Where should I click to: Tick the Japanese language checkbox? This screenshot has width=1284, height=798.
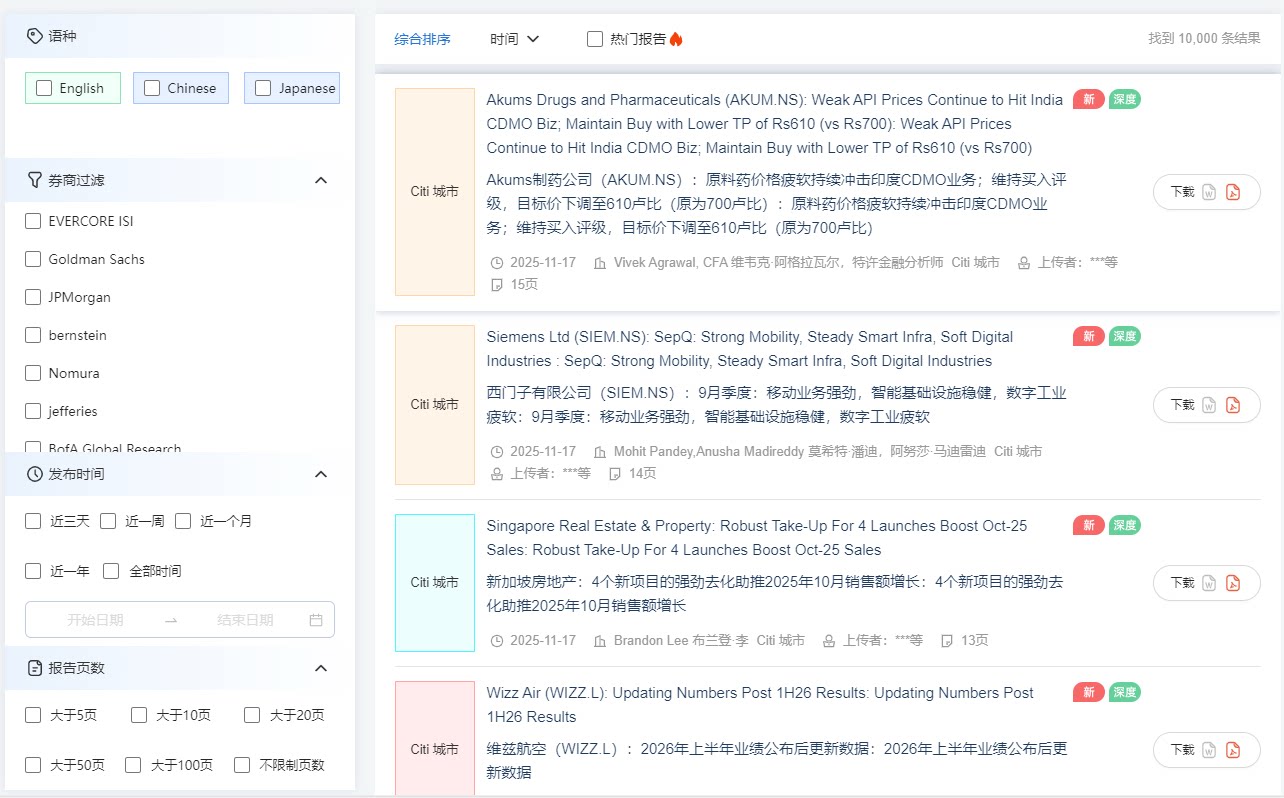coord(263,88)
